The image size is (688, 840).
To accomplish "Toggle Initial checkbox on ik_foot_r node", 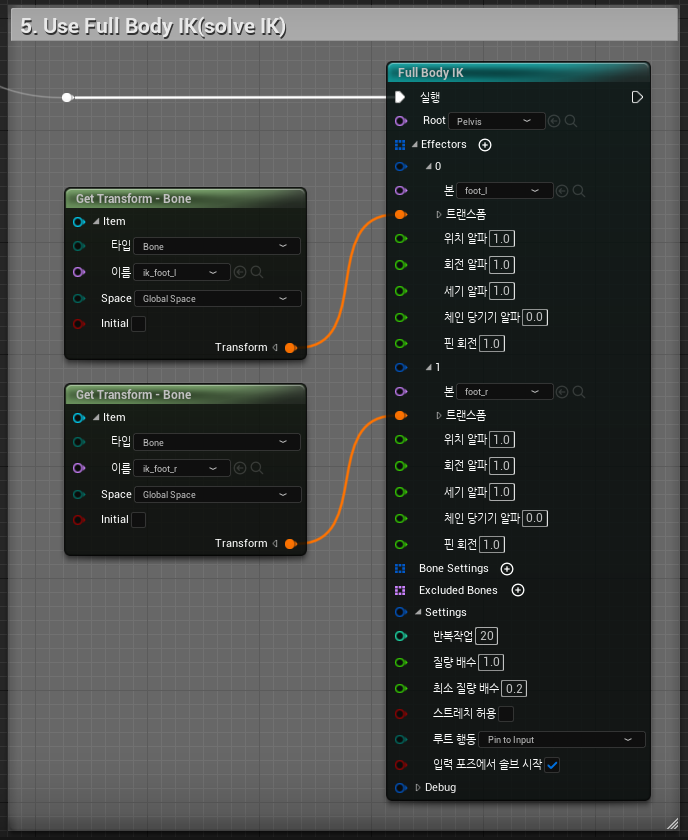I will click(x=138, y=520).
